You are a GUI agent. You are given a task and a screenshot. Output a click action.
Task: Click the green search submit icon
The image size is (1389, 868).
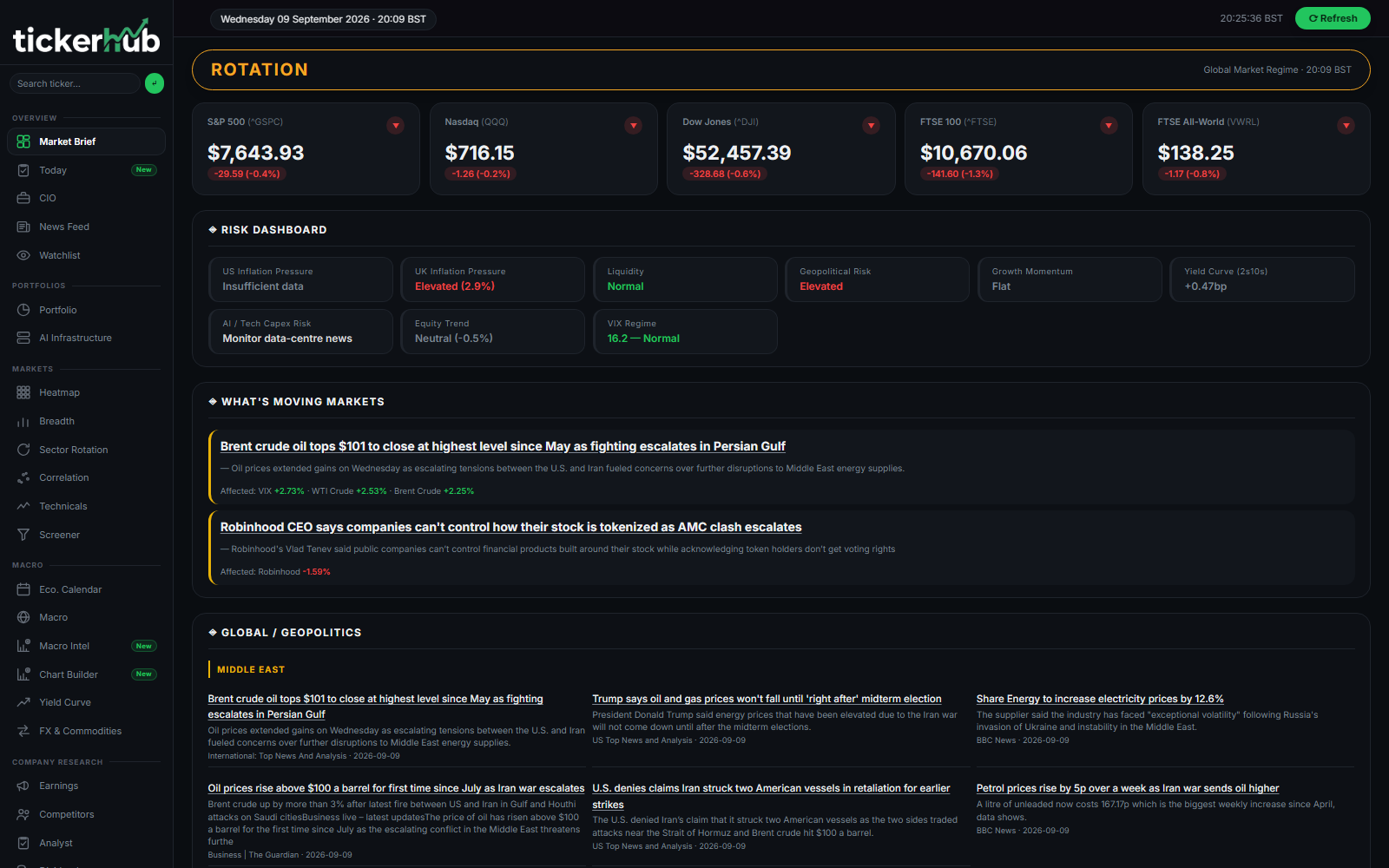click(x=155, y=83)
